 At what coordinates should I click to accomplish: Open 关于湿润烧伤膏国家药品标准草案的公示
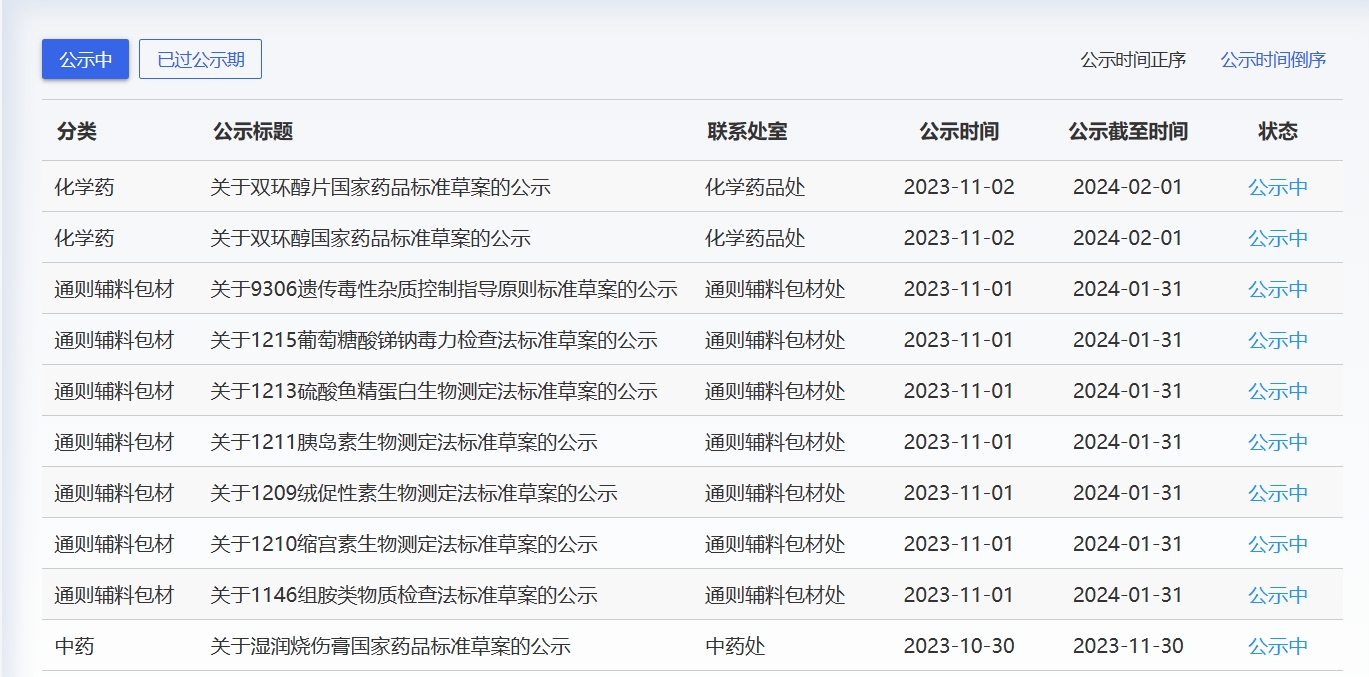390,646
